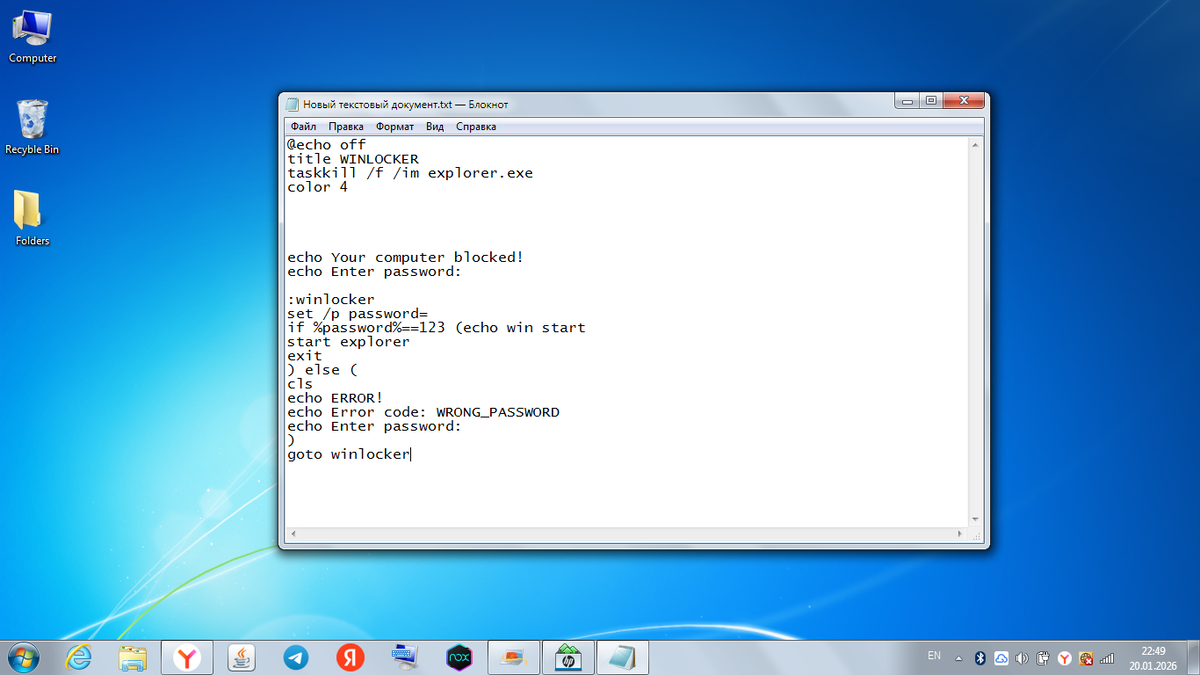
Task: Click the "goto winlocker" line
Action: [x=348, y=454]
